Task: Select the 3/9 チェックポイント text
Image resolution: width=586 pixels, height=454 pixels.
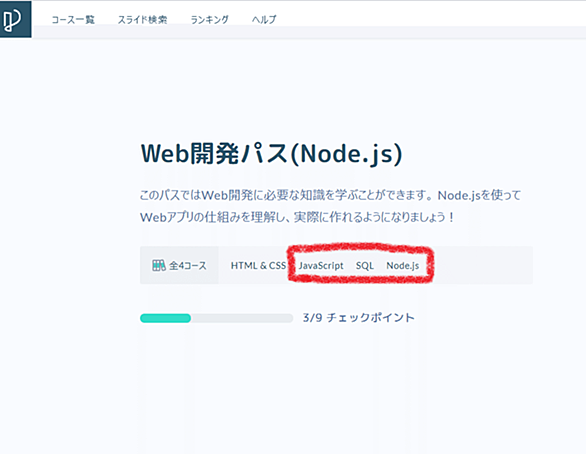Action: coord(359,318)
